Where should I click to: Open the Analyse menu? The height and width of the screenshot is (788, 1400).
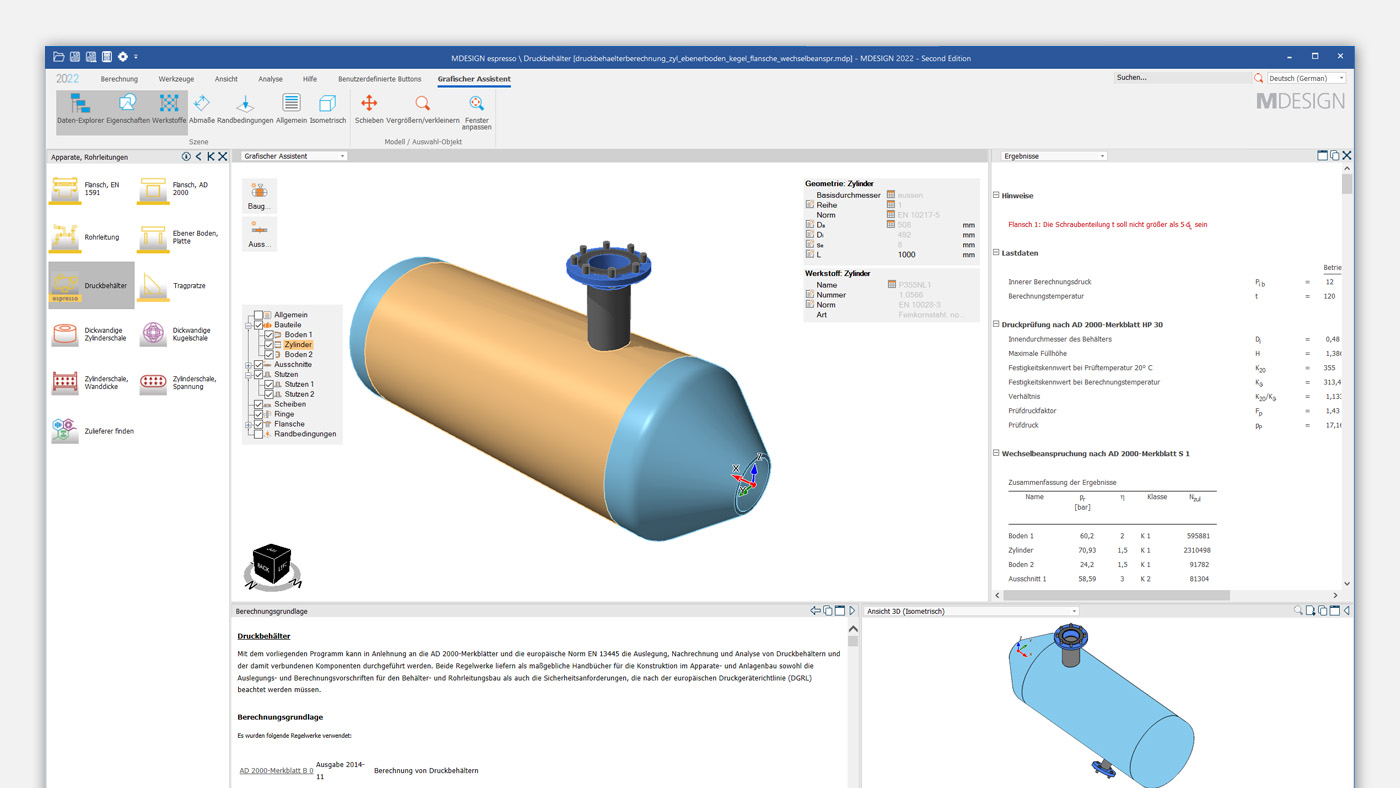point(270,79)
